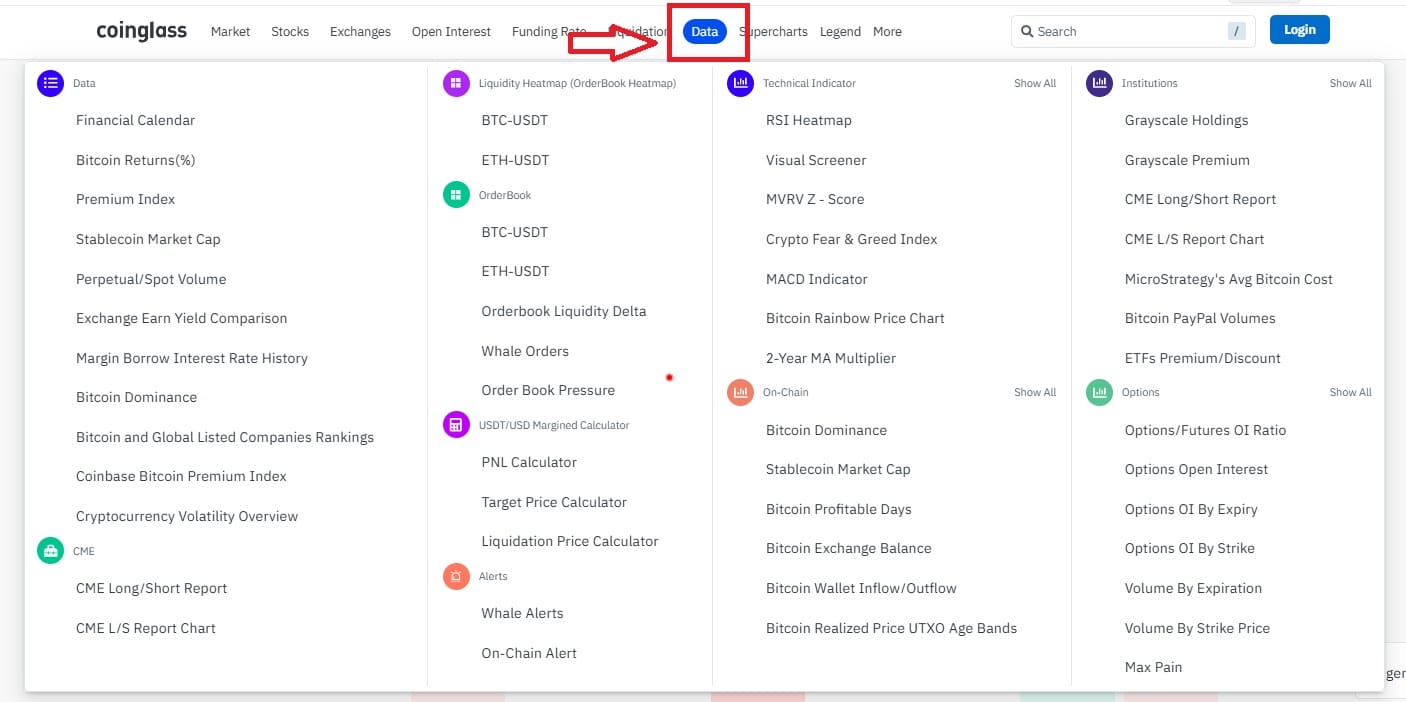Open the Open Interest menu
Image resolution: width=1406 pixels, height=702 pixels.
point(451,31)
